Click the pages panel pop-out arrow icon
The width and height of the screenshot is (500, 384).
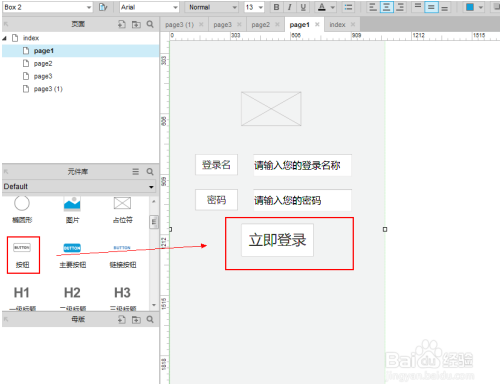(x=6, y=24)
